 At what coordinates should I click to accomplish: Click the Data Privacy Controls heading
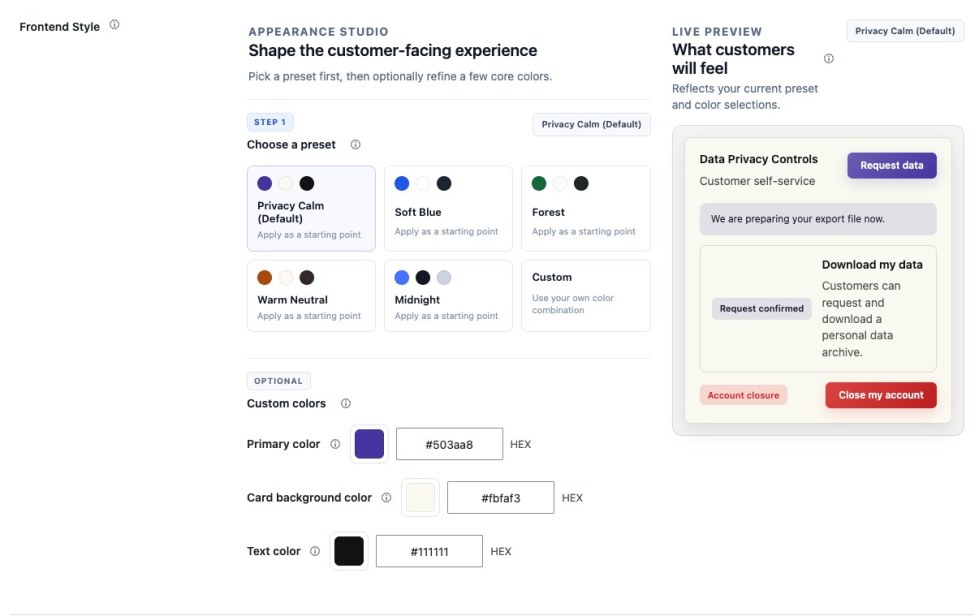point(758,159)
